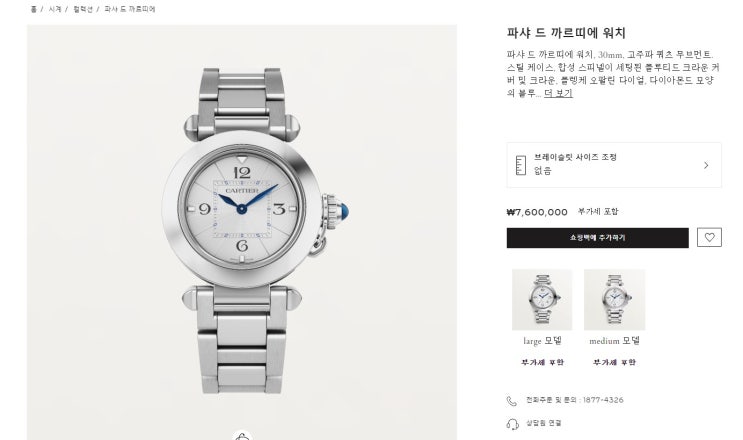This screenshot has height=440, width=743.
Task: Open 시계 breadcrumb link
Action: coord(54,9)
